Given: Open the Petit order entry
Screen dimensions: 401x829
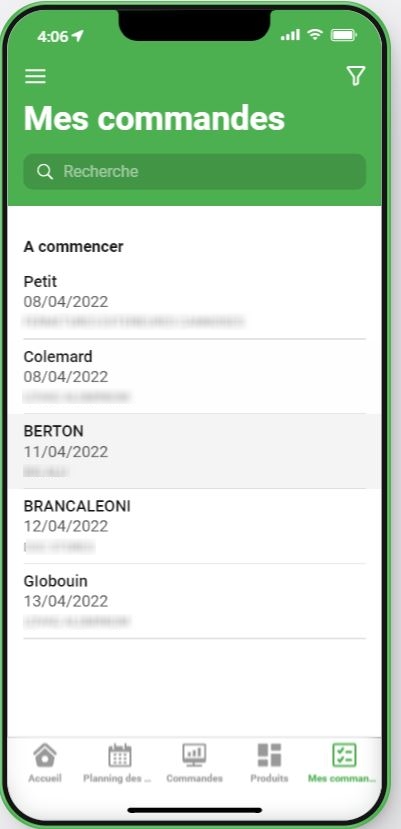Looking at the screenshot, I should coord(195,302).
